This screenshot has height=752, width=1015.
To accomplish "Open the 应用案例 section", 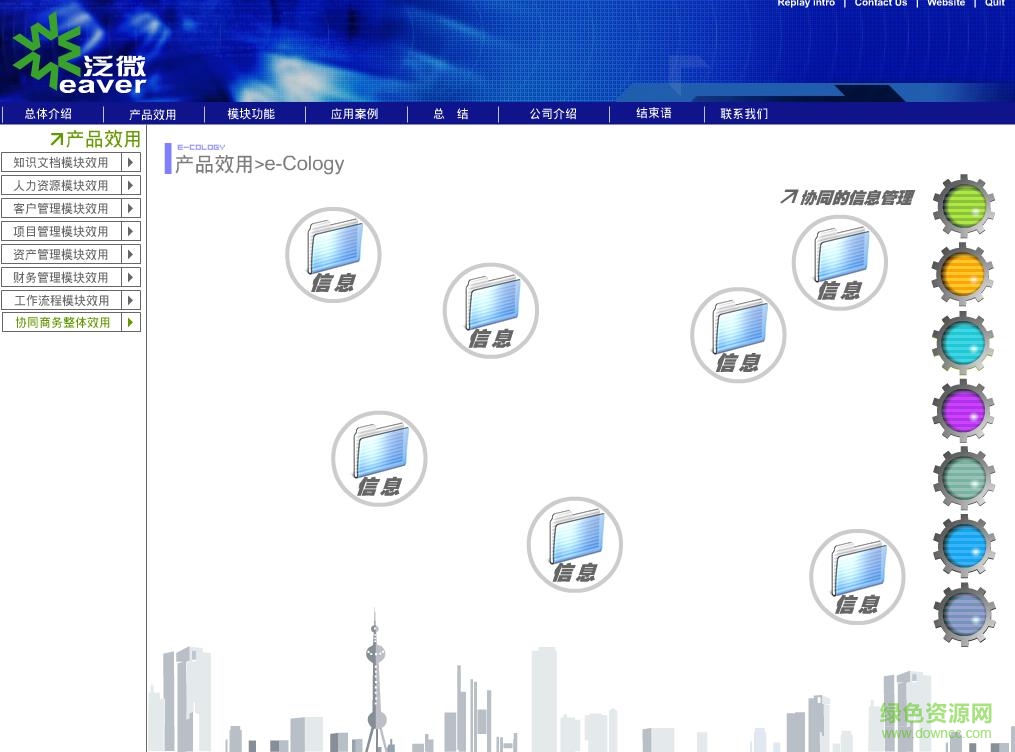I will click(x=354, y=113).
